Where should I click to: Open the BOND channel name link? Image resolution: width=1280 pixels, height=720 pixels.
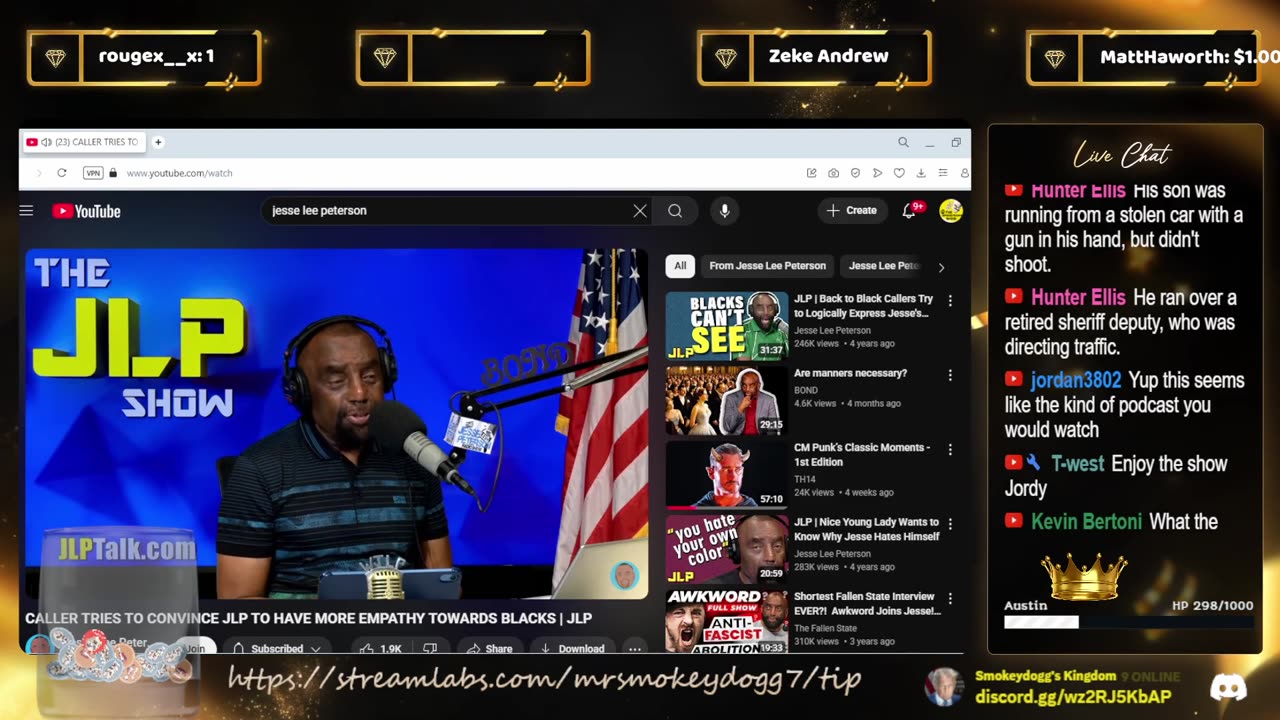tap(805, 390)
